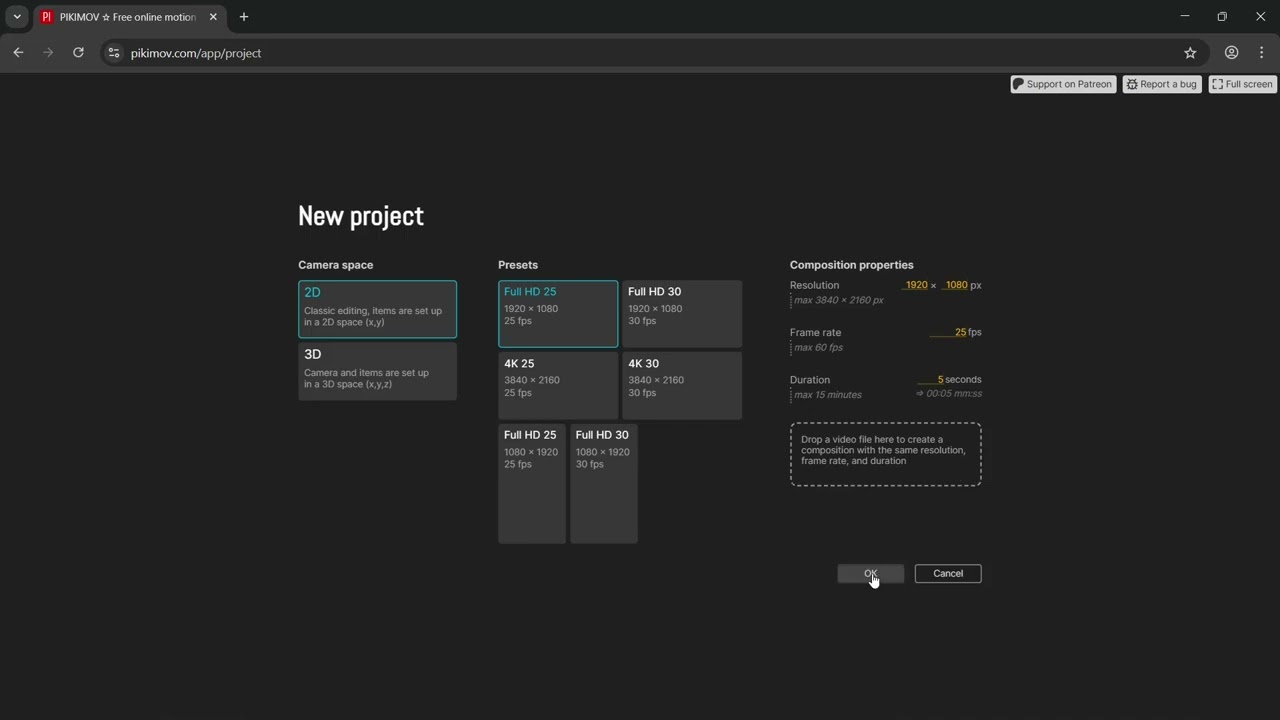The image size is (1280, 720).
Task: Click the New project heading
Action: tap(361, 216)
